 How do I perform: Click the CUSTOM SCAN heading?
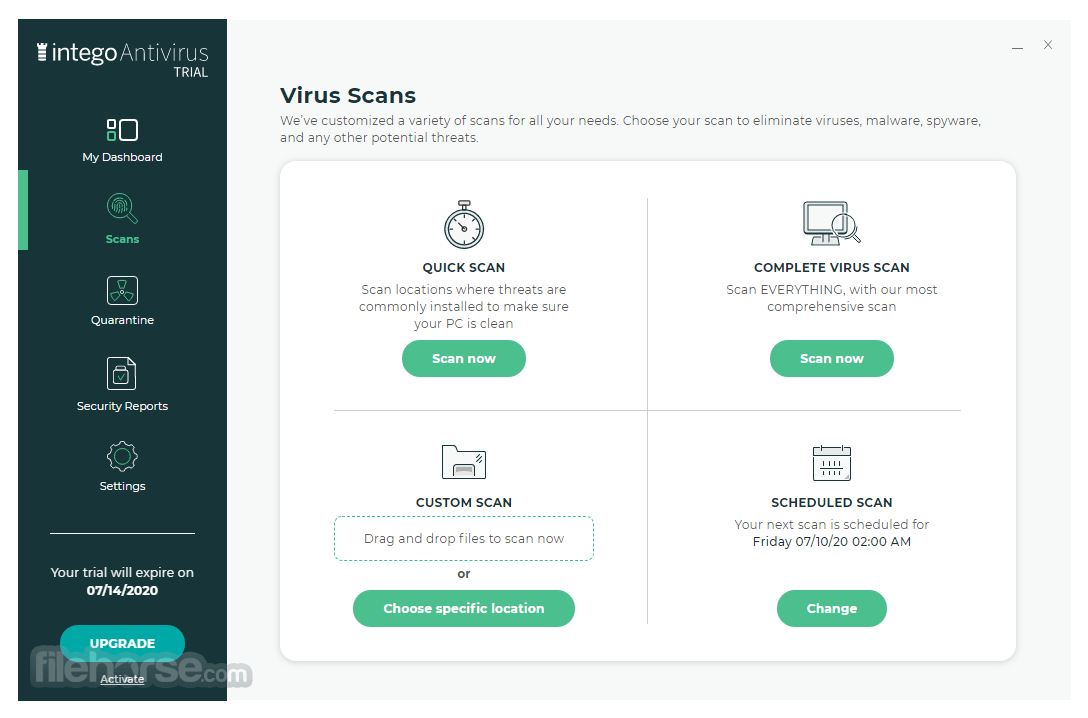464,503
